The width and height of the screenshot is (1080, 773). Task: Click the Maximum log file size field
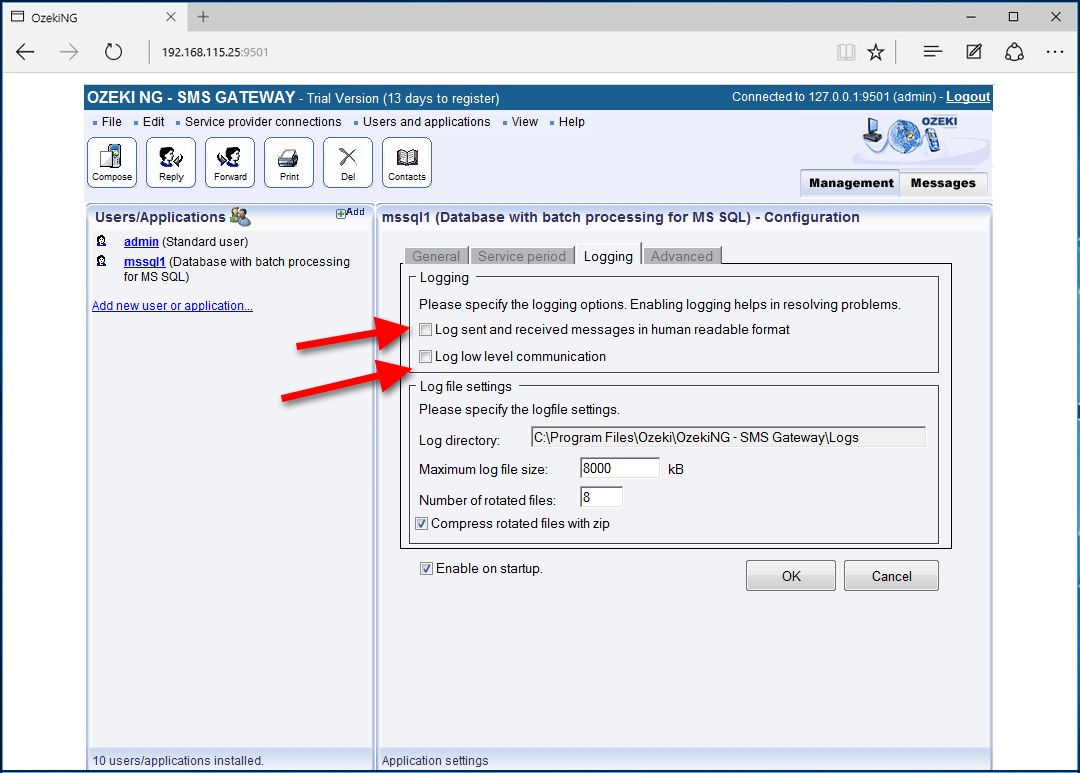[x=619, y=468]
